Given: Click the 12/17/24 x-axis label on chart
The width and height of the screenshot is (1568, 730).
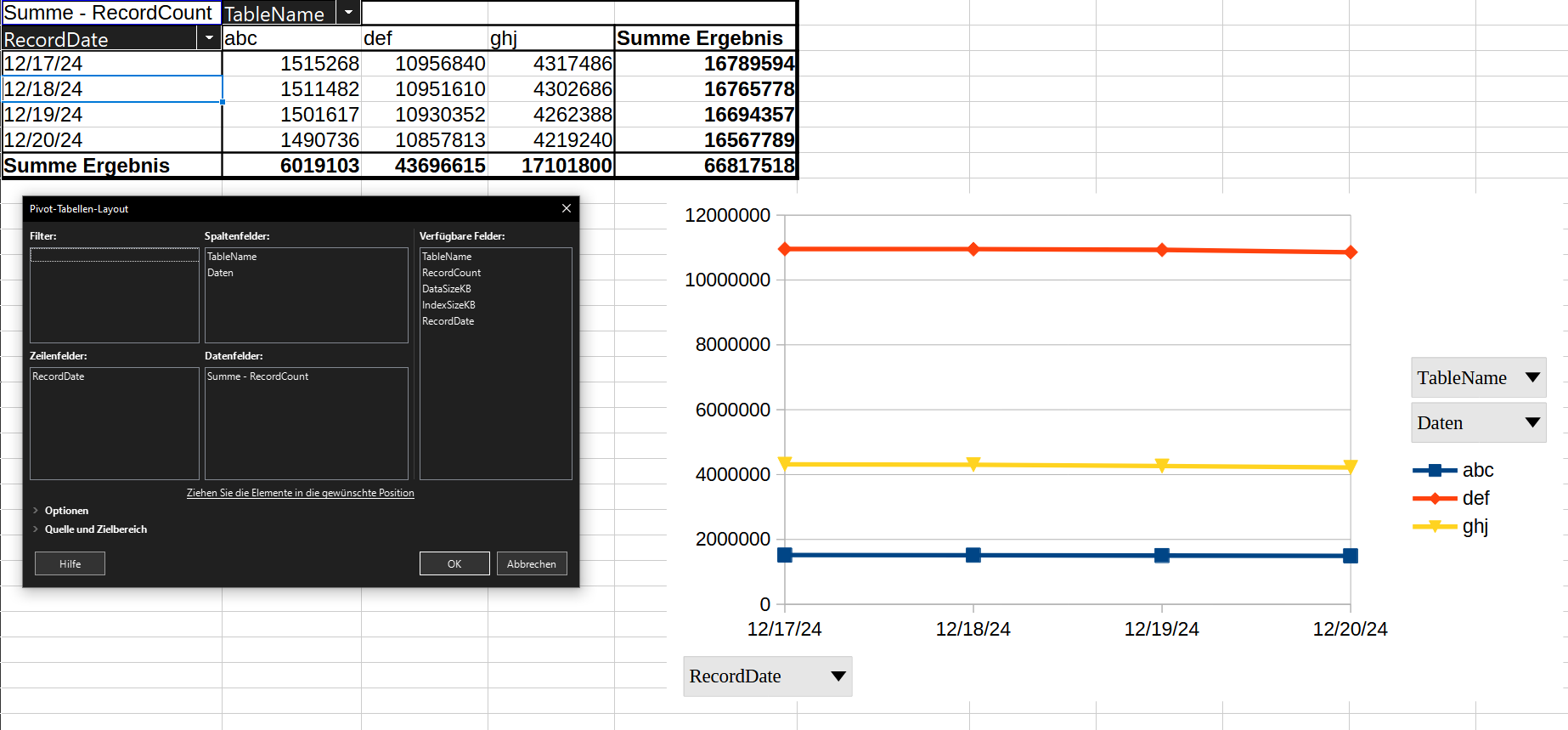Looking at the screenshot, I should 784,629.
